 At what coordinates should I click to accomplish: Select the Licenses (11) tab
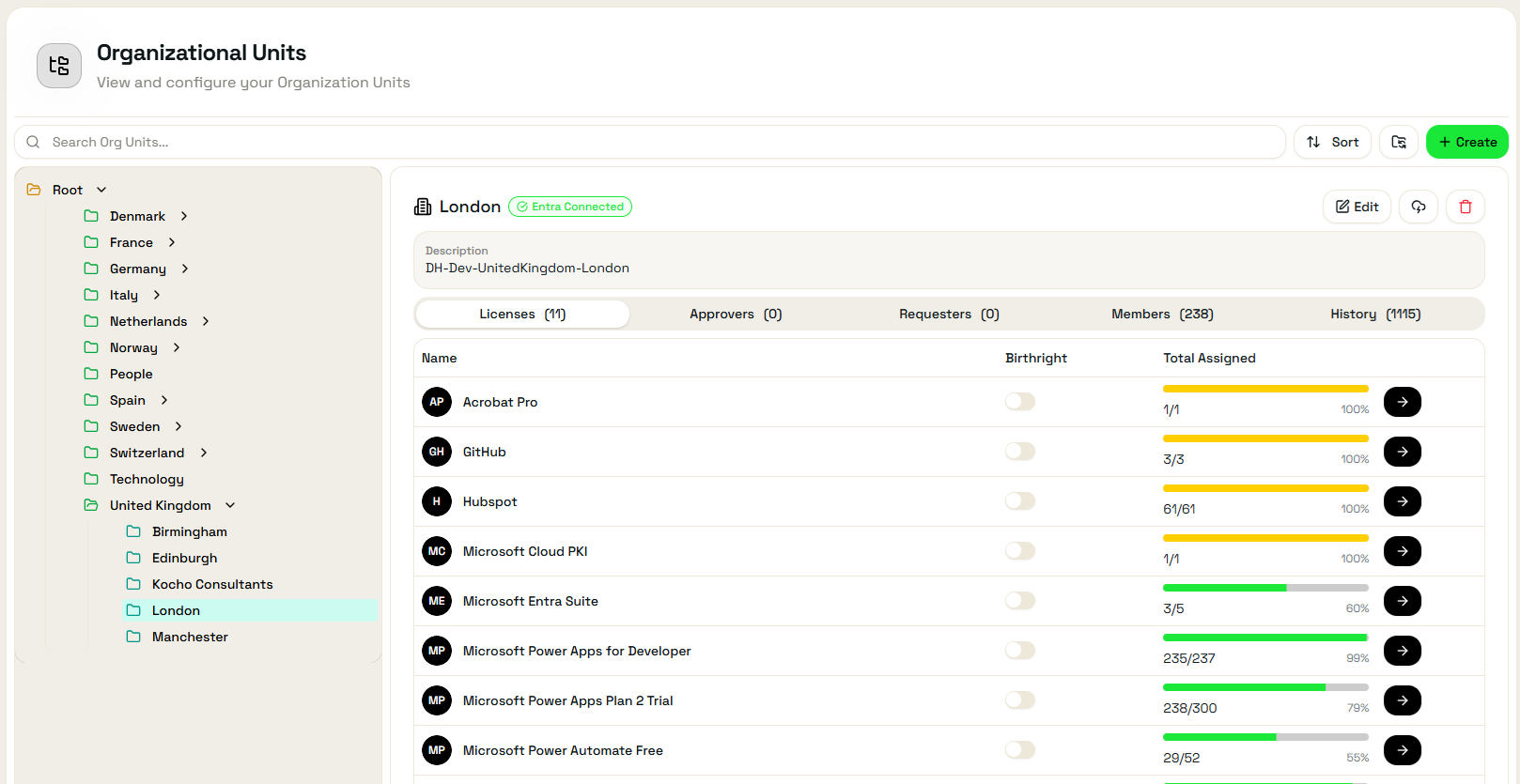pyautogui.click(x=522, y=315)
